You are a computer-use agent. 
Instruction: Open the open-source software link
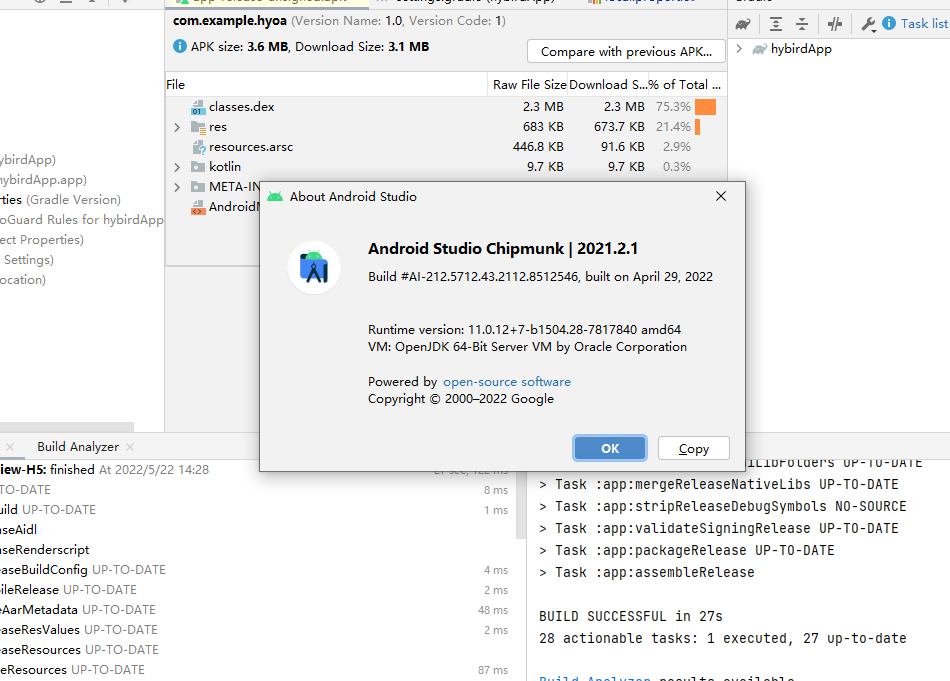pos(507,382)
